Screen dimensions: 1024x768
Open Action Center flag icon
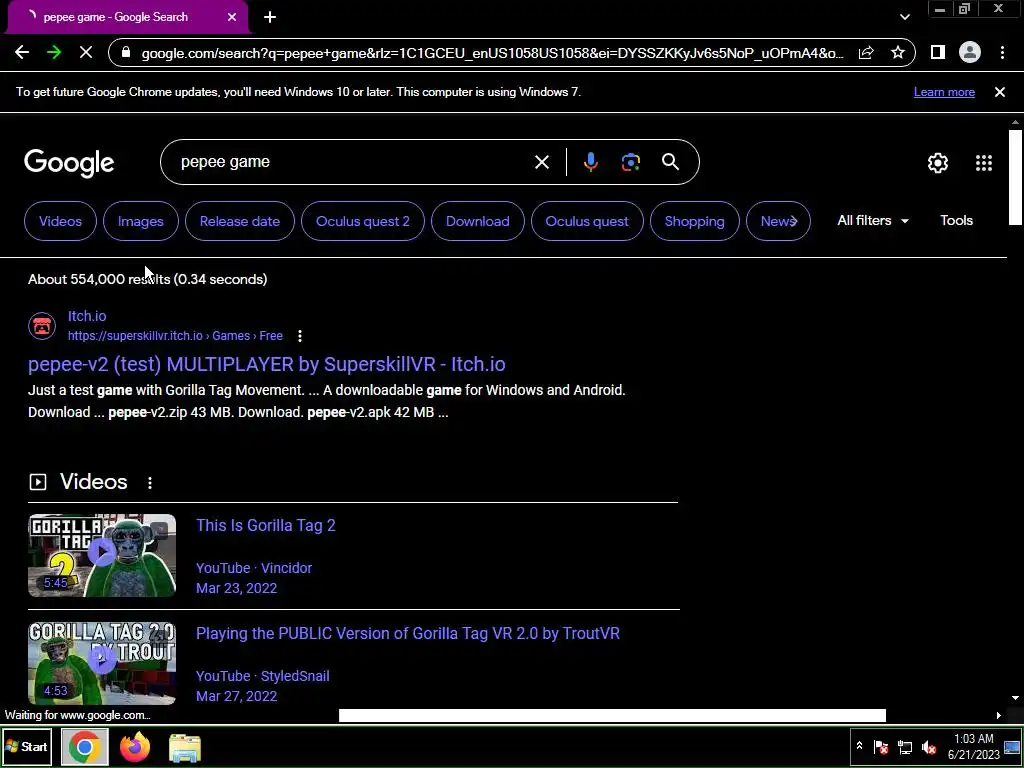880,747
